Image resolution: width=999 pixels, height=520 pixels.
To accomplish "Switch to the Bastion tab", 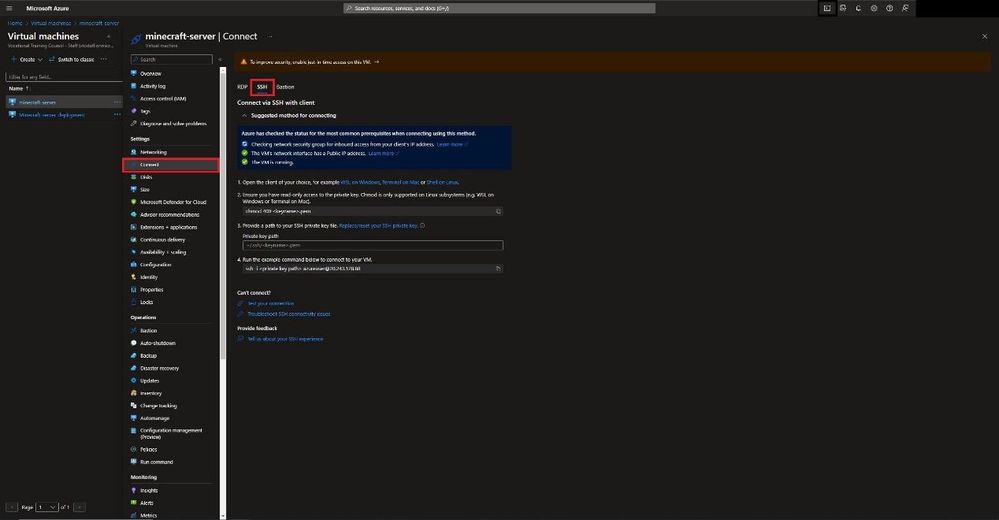I will pyautogui.click(x=285, y=87).
